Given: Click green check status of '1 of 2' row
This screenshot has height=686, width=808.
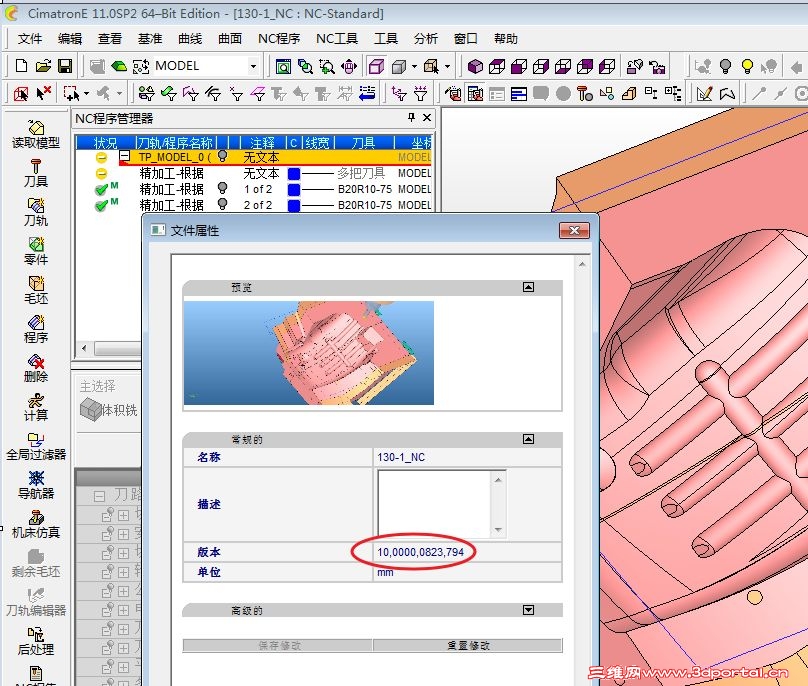Looking at the screenshot, I should pos(102,189).
